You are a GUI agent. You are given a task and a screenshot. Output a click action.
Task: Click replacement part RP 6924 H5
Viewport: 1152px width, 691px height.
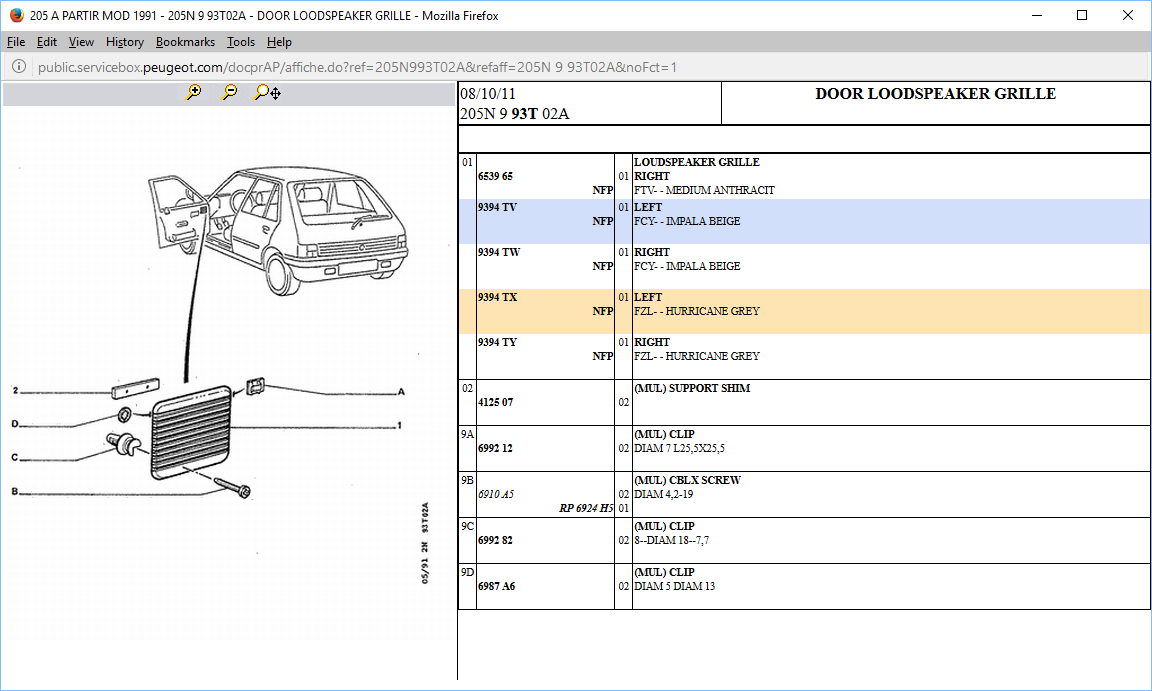pos(586,508)
